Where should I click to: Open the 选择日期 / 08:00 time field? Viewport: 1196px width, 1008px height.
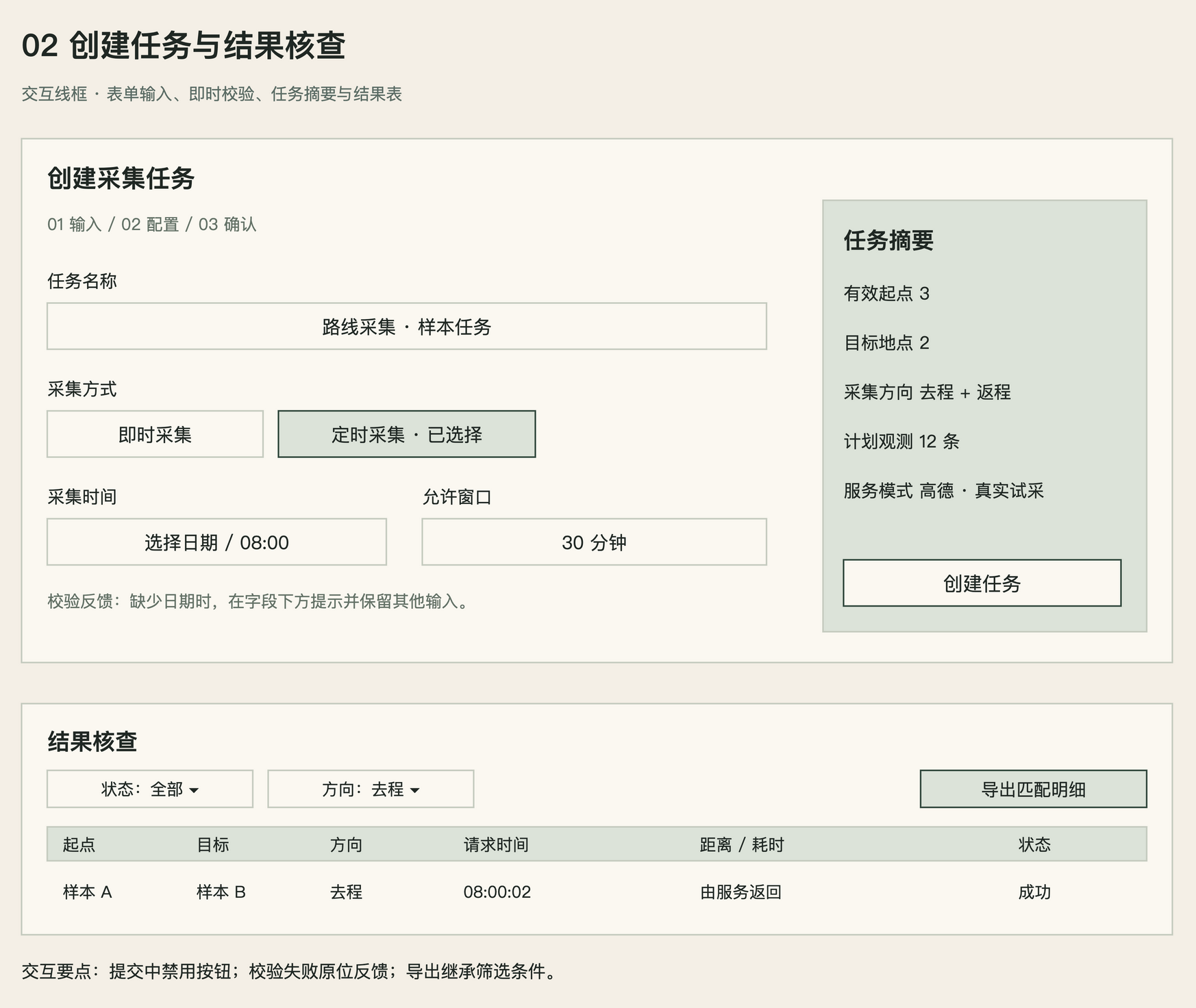pyautogui.click(x=216, y=542)
